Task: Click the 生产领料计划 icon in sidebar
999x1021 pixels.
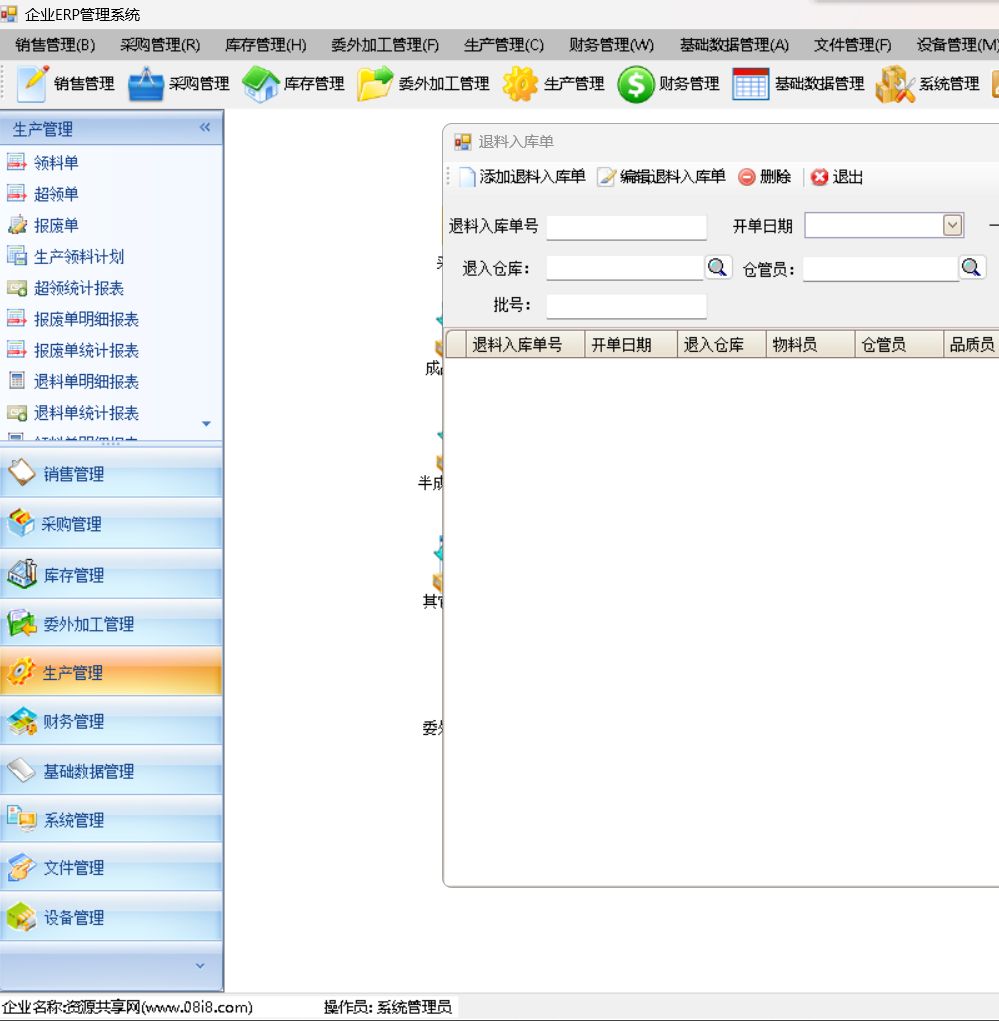Action: pyautogui.click(x=16, y=256)
